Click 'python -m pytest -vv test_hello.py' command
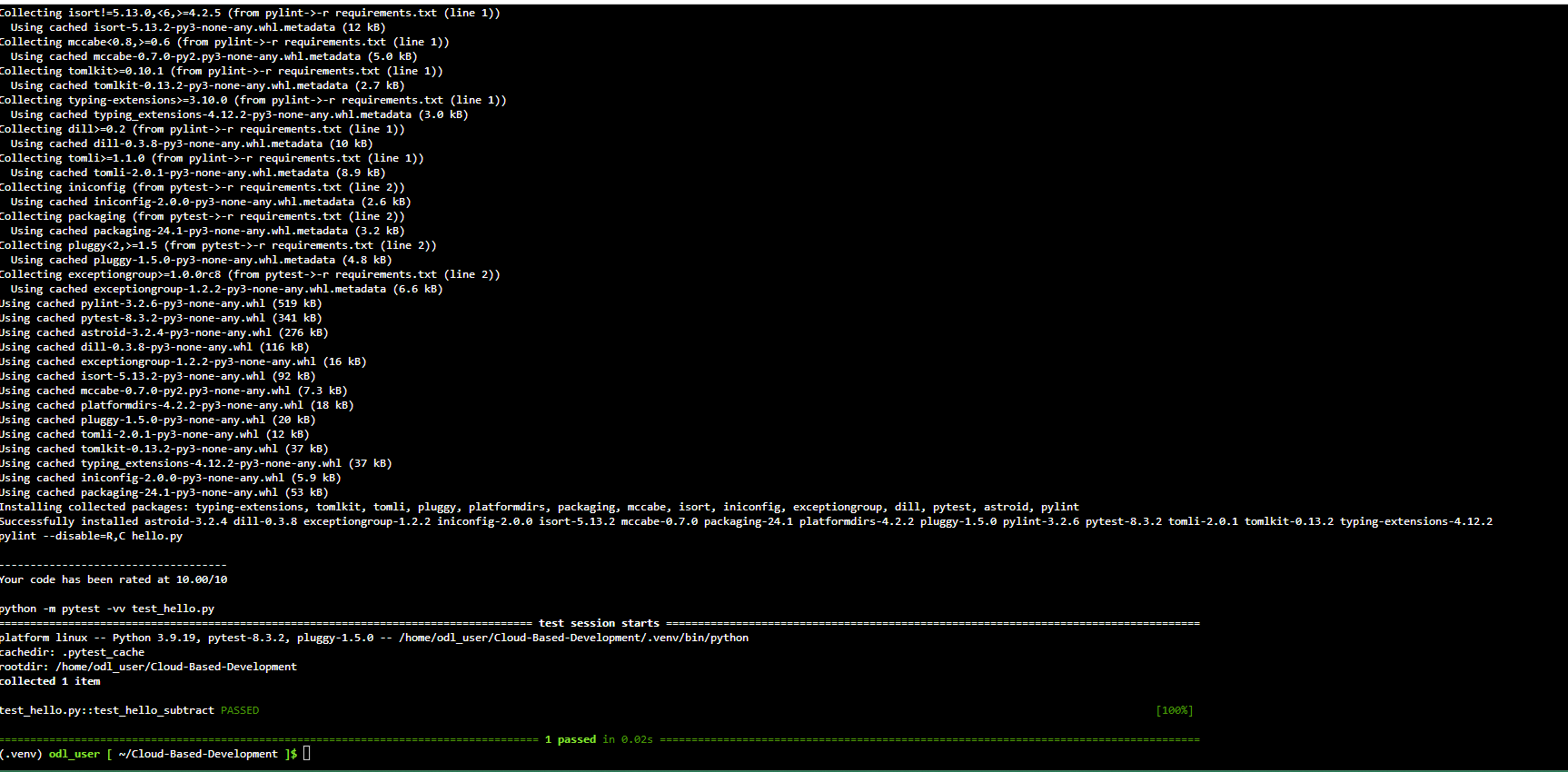 pyautogui.click(x=107, y=609)
